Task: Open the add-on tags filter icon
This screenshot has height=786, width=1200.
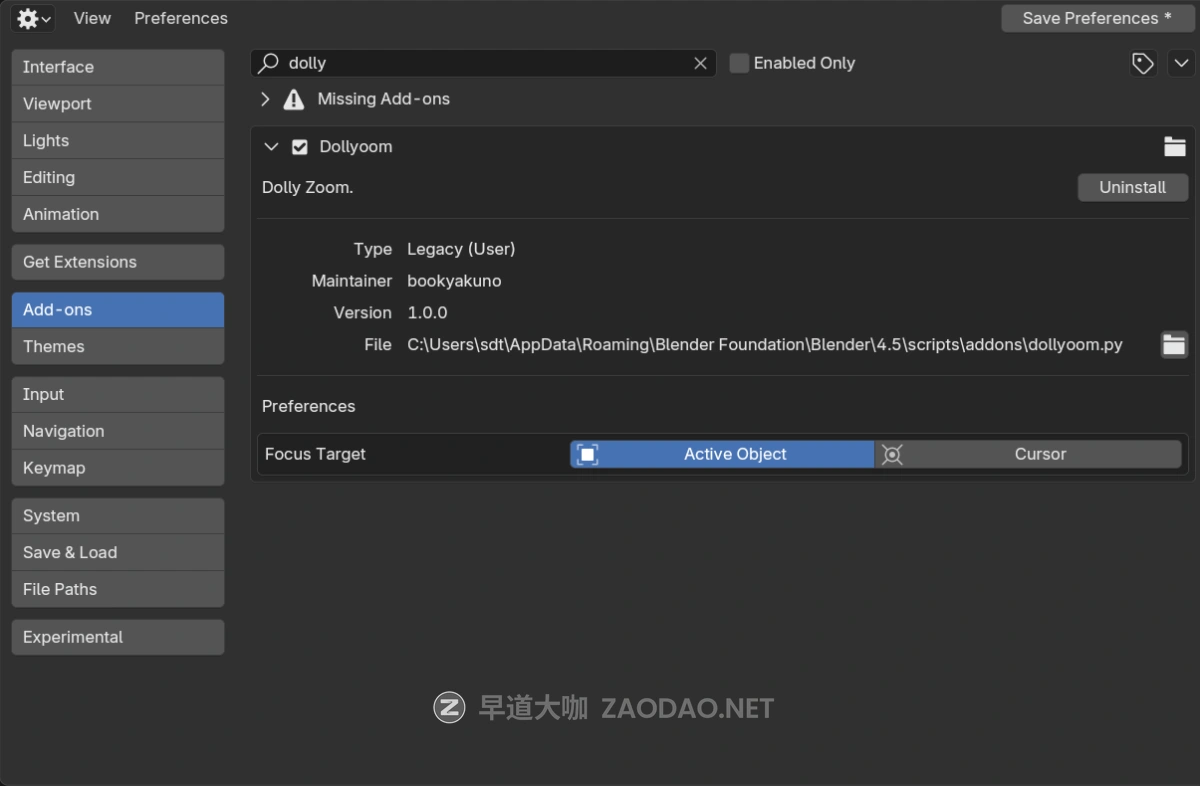Action: tap(1142, 64)
